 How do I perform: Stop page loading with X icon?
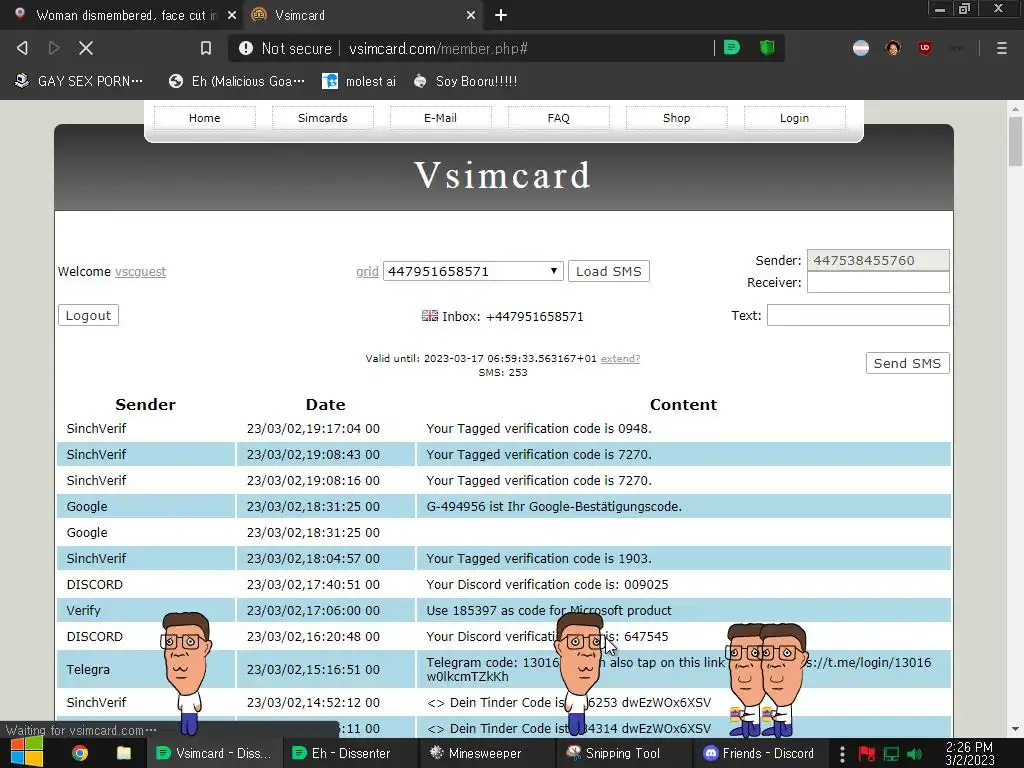pyautogui.click(x=86, y=48)
